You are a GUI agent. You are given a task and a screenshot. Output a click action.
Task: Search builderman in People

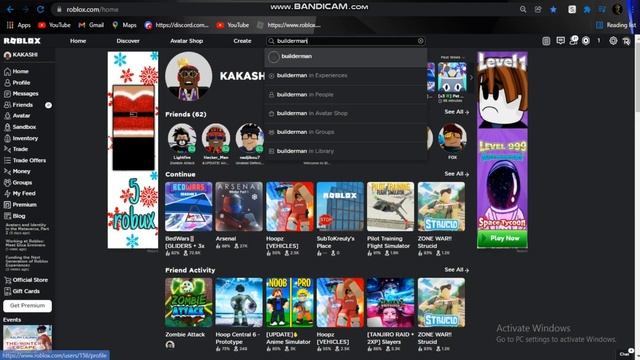tap(346, 94)
